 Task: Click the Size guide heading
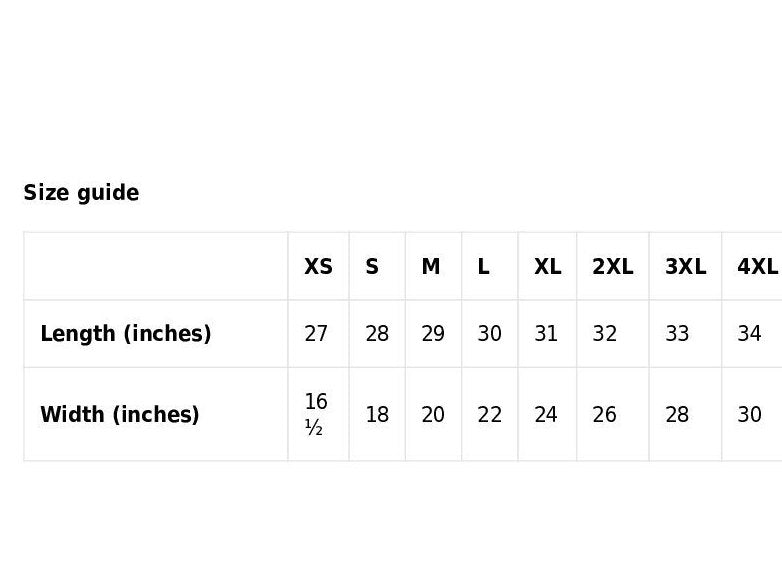pos(81,193)
